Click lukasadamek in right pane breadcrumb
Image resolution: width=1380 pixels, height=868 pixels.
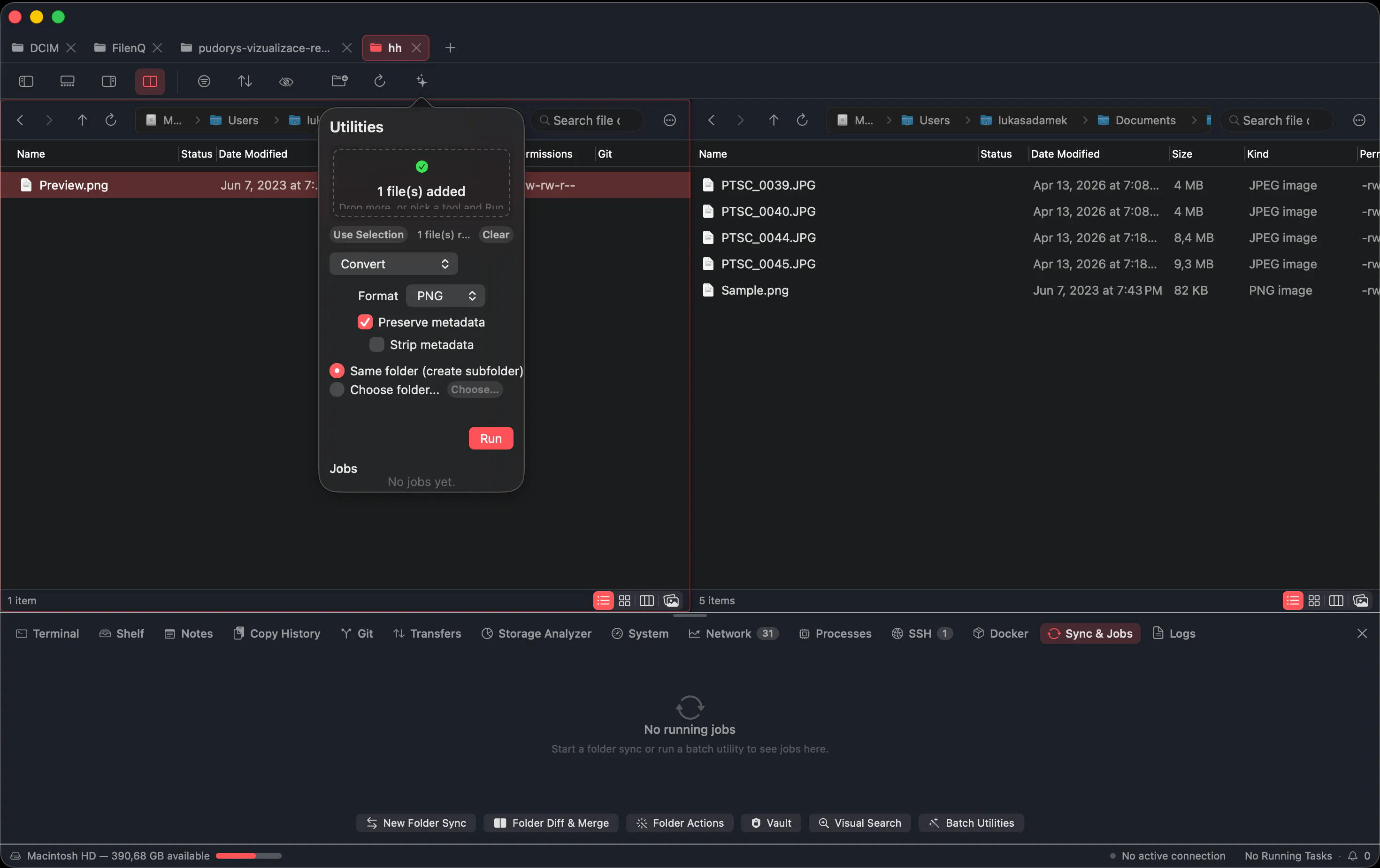pyautogui.click(x=1024, y=120)
